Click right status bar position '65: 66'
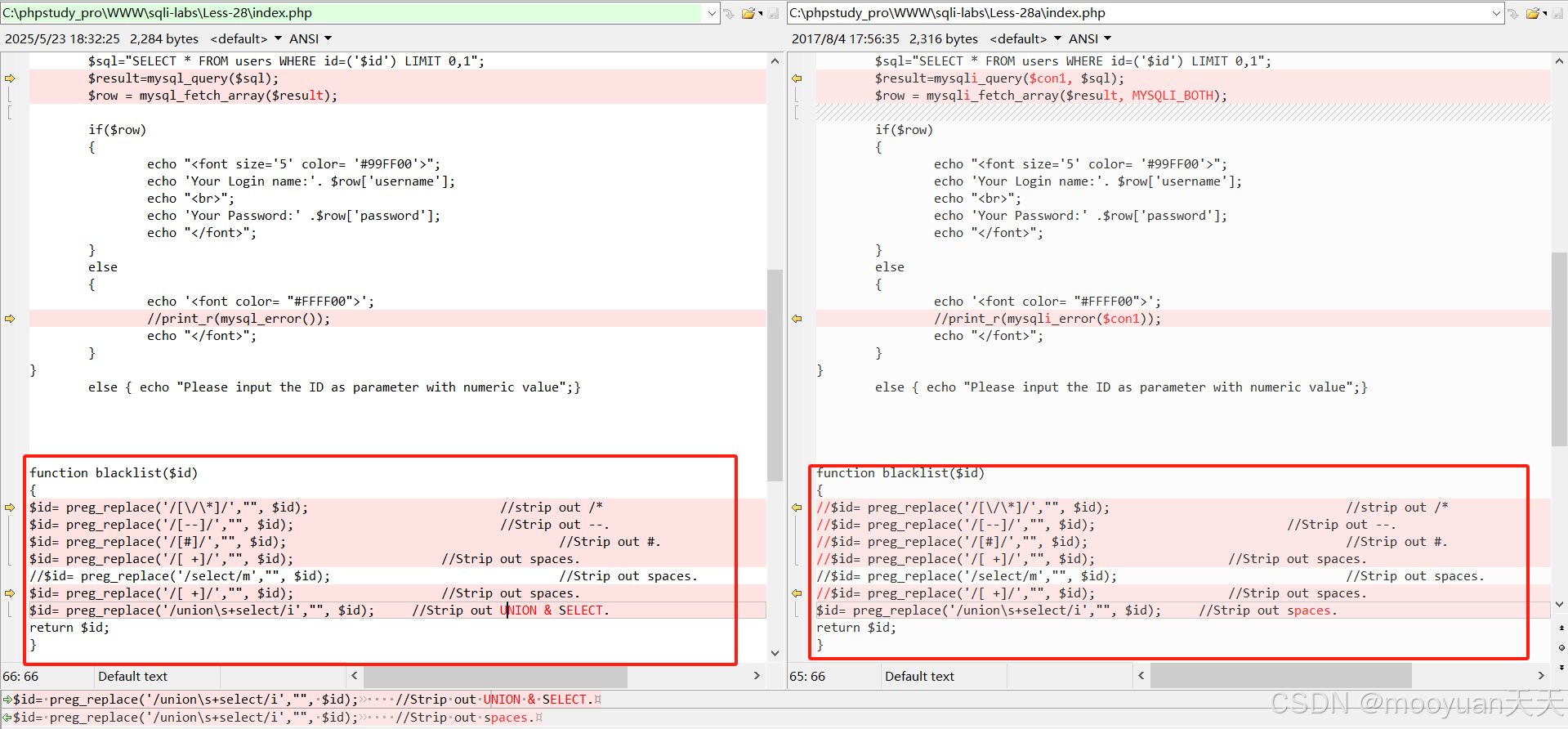The image size is (1568, 729). point(806,677)
